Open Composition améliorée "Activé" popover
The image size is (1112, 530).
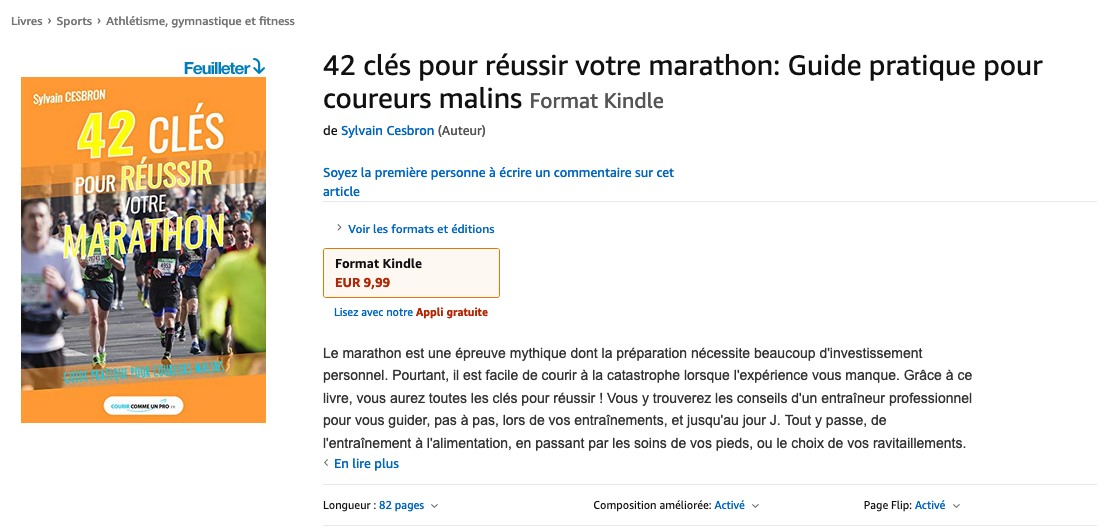coord(729,506)
